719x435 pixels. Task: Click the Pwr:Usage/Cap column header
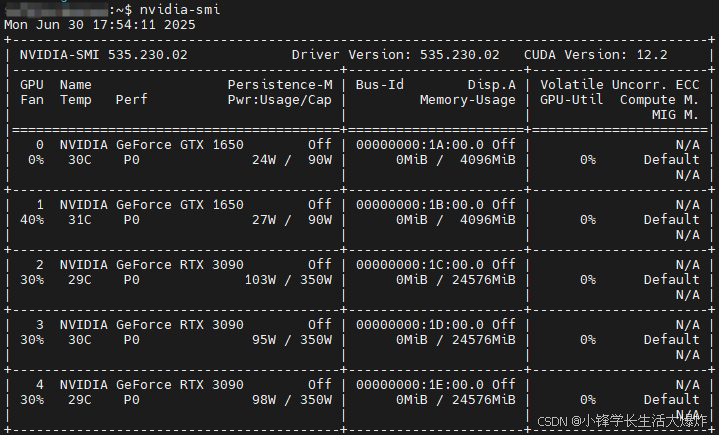pyautogui.click(x=280, y=100)
